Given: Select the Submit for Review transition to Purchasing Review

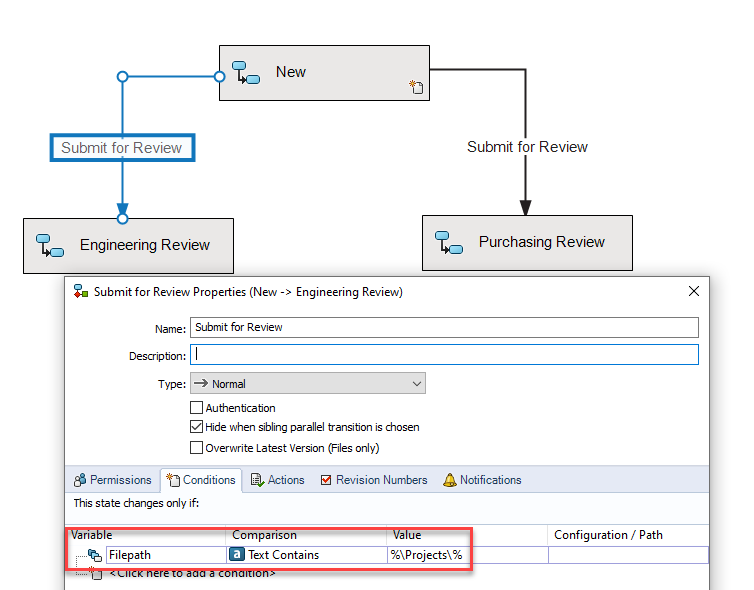Looking at the screenshot, I should point(528,147).
